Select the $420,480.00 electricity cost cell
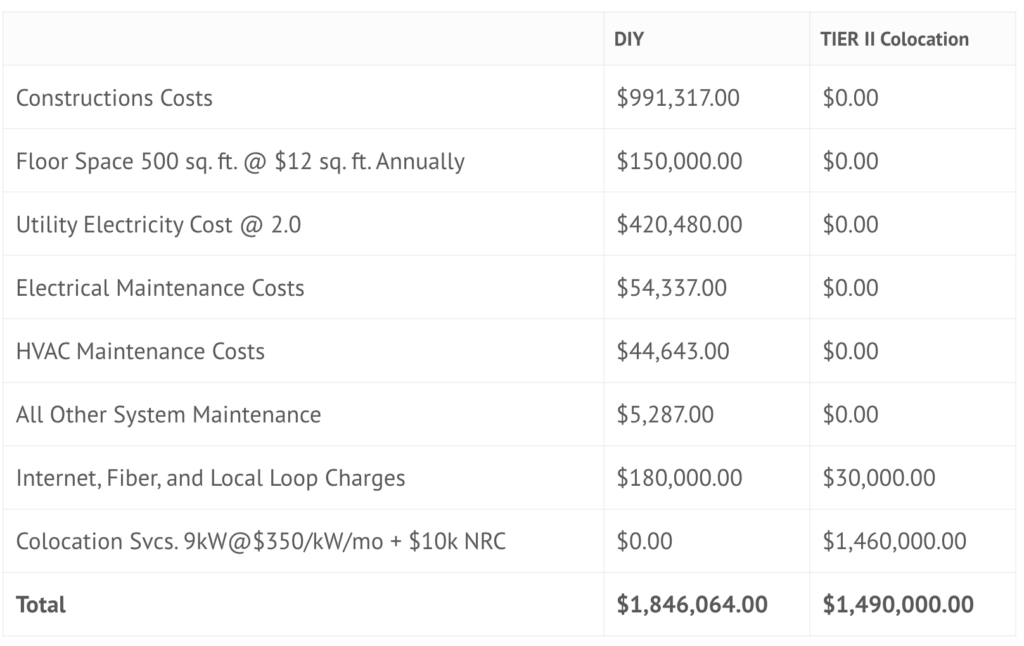Viewport: 1024px width, 646px height. (x=680, y=224)
